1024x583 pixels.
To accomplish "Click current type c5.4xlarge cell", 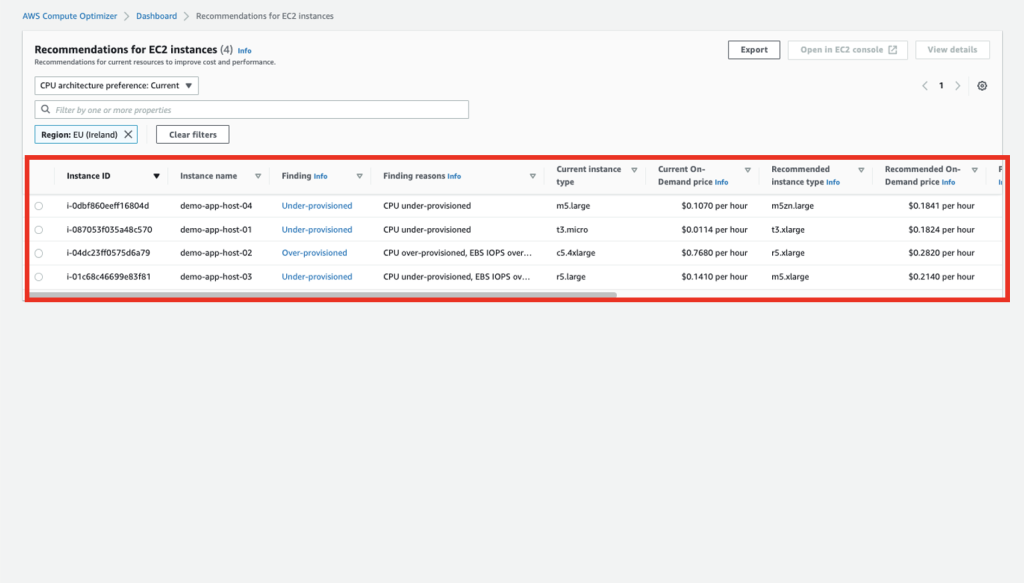I will click(x=575, y=253).
